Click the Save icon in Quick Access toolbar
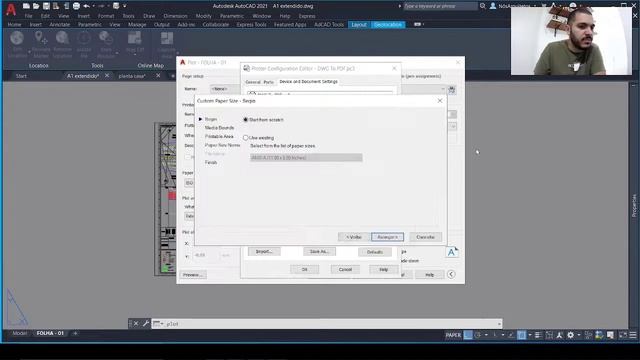Screen dimensions: 640x360 click(x=46, y=6)
